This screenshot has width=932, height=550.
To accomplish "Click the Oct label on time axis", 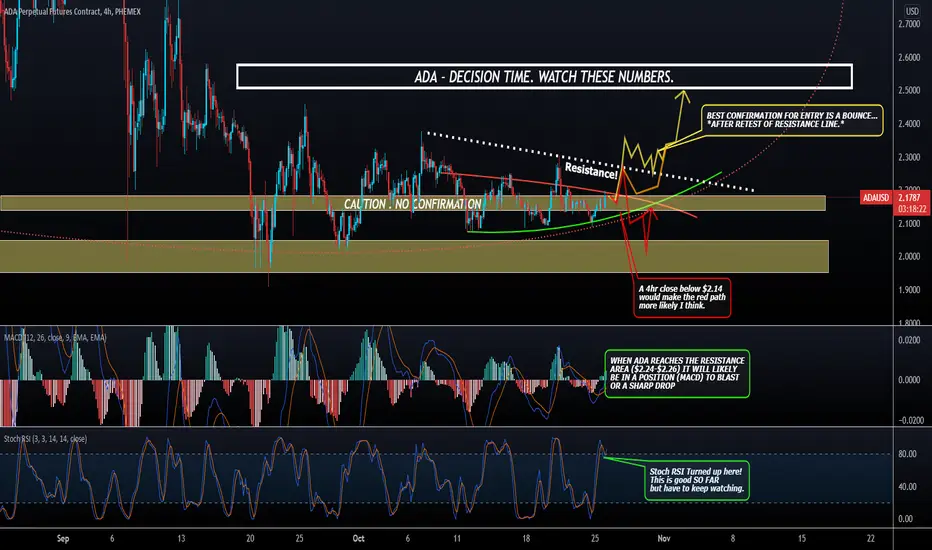I will pos(358,539).
